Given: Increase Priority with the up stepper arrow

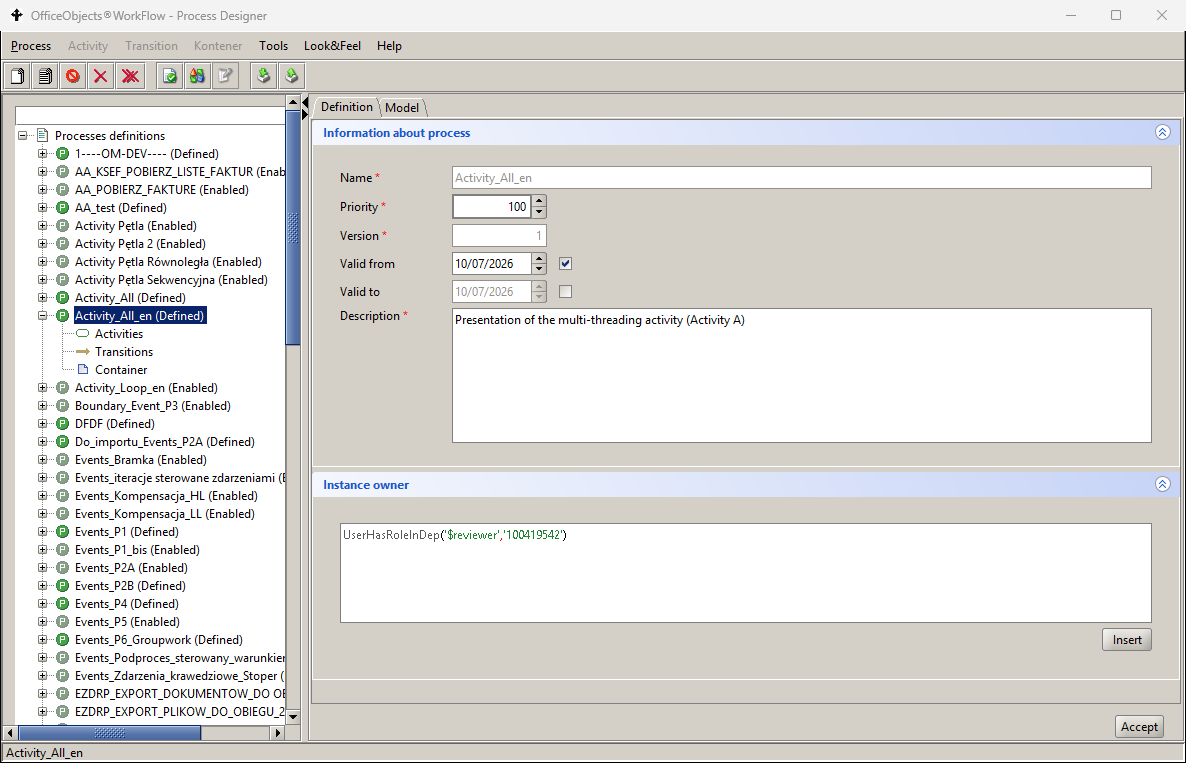Looking at the screenshot, I should (x=539, y=201).
